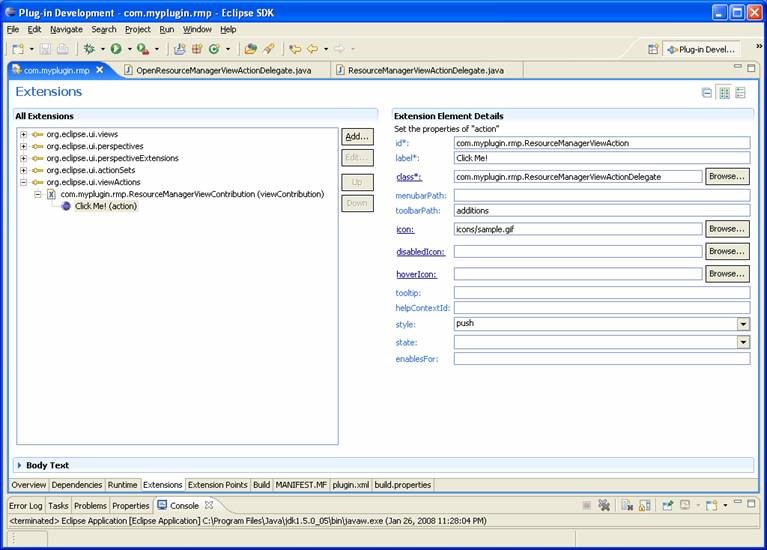Open the File menu

pos(13,29)
